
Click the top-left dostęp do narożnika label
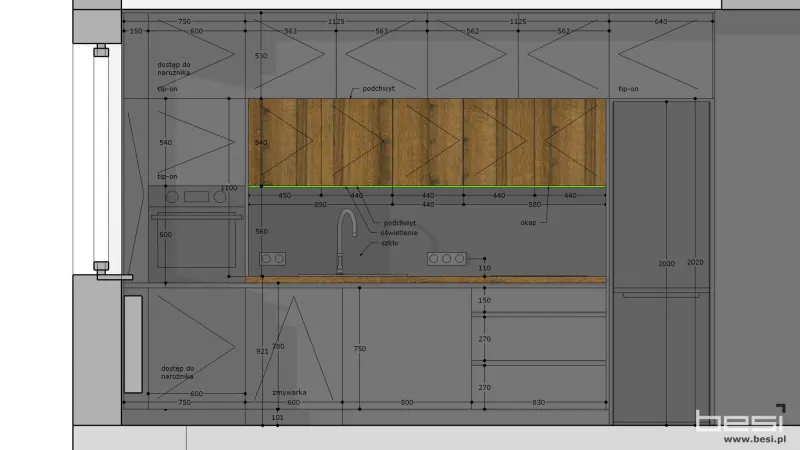[x=173, y=68]
